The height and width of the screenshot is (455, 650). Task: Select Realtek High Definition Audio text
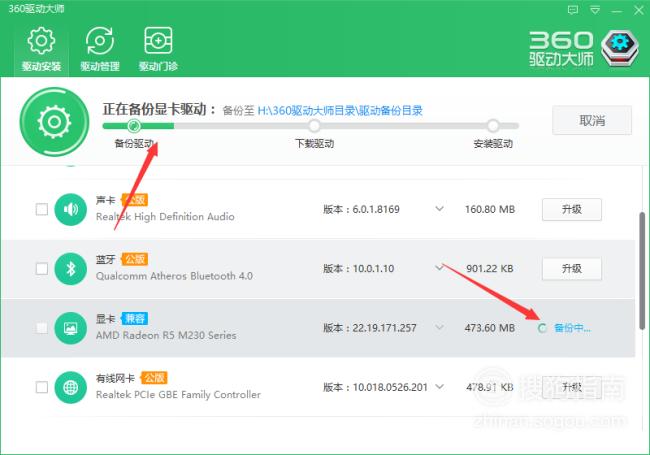(x=165, y=217)
